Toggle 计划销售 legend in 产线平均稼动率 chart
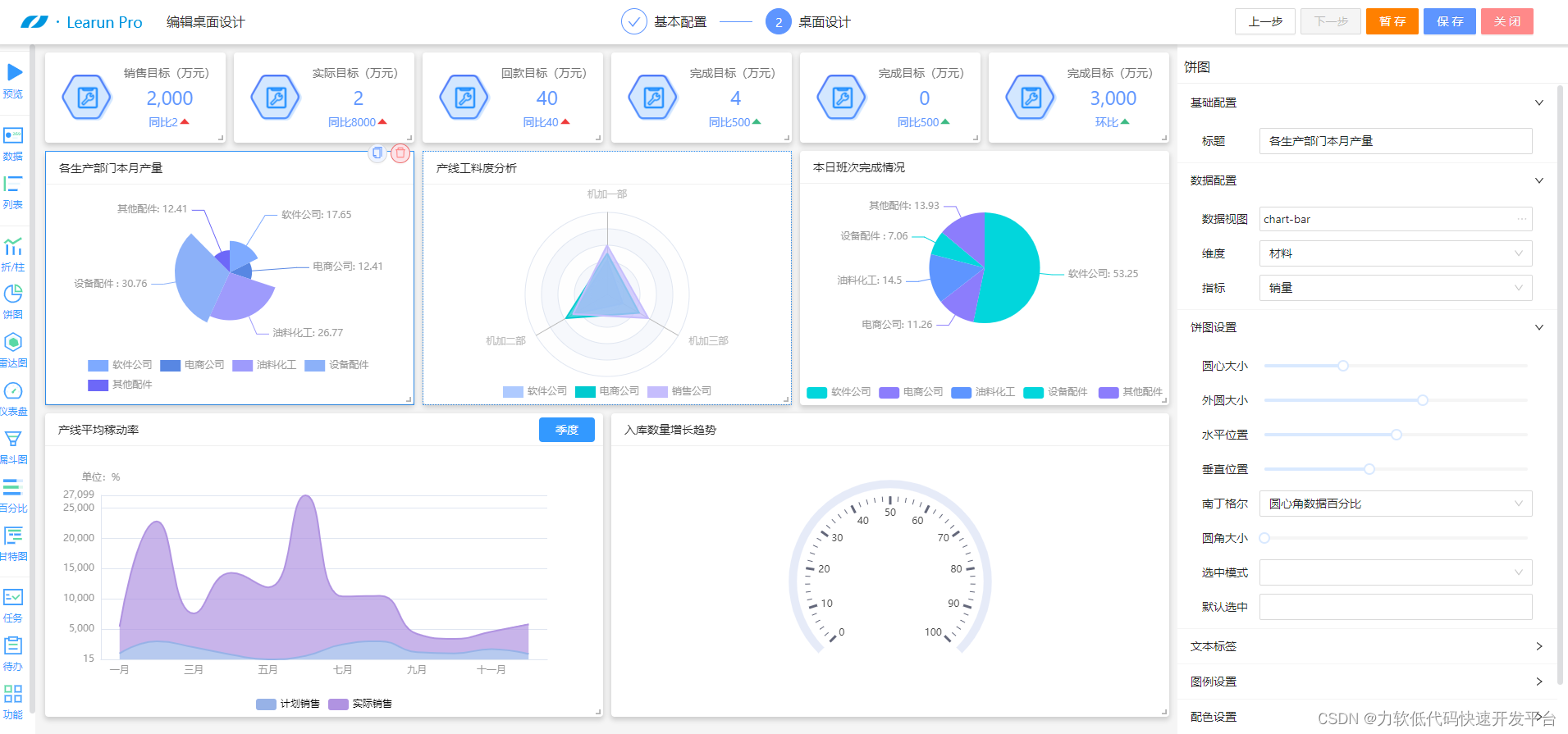 point(288,704)
